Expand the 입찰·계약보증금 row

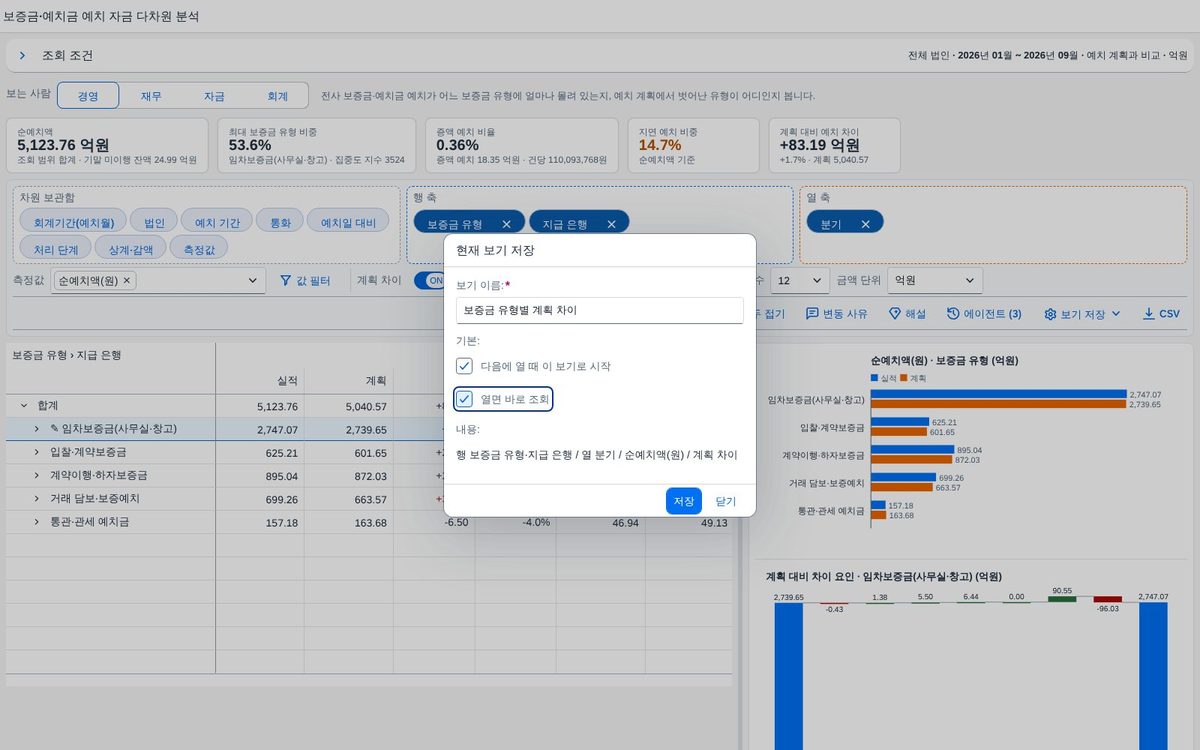pyautogui.click(x=36, y=452)
